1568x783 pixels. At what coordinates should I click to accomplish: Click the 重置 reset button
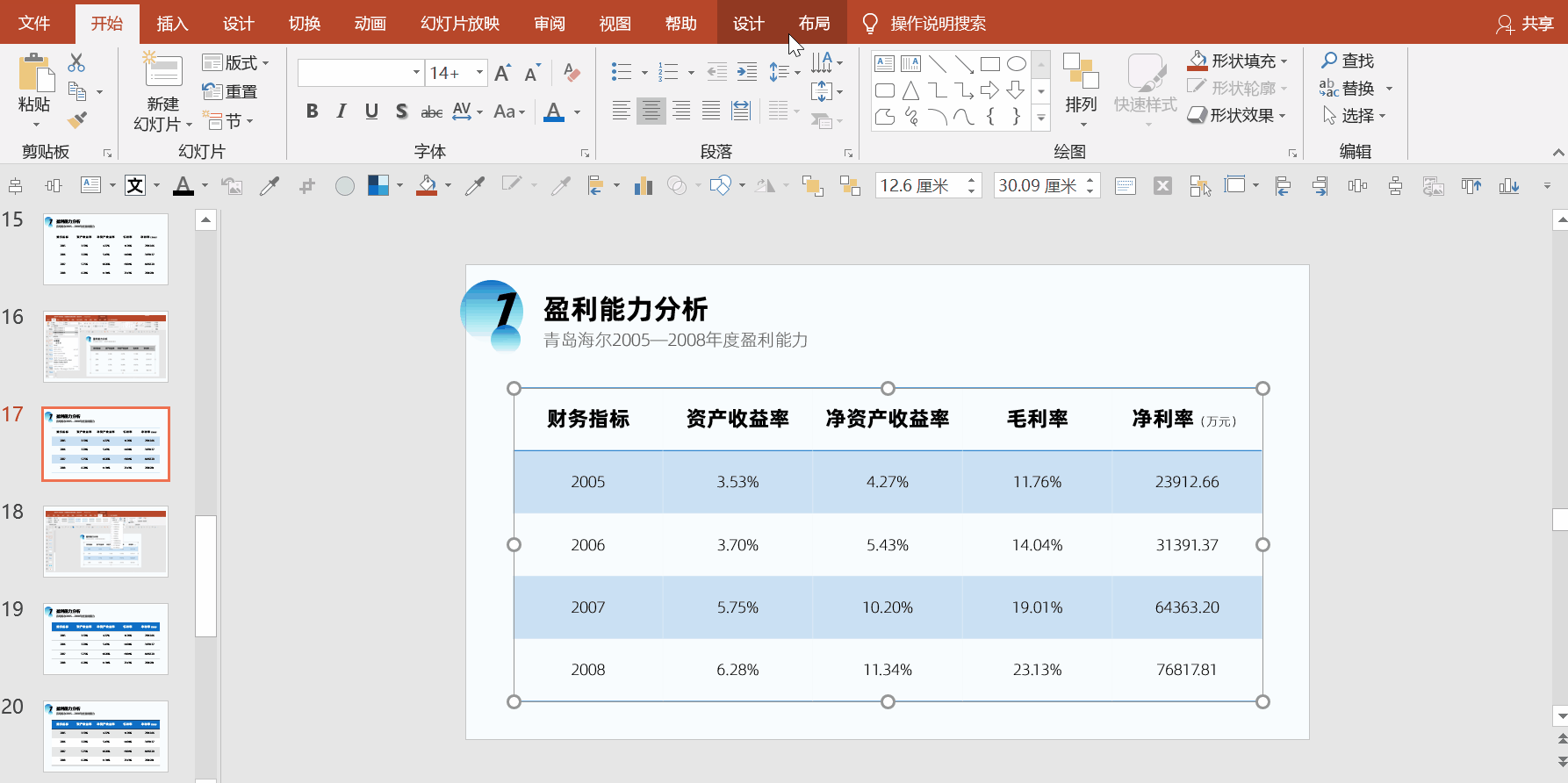pyautogui.click(x=230, y=91)
